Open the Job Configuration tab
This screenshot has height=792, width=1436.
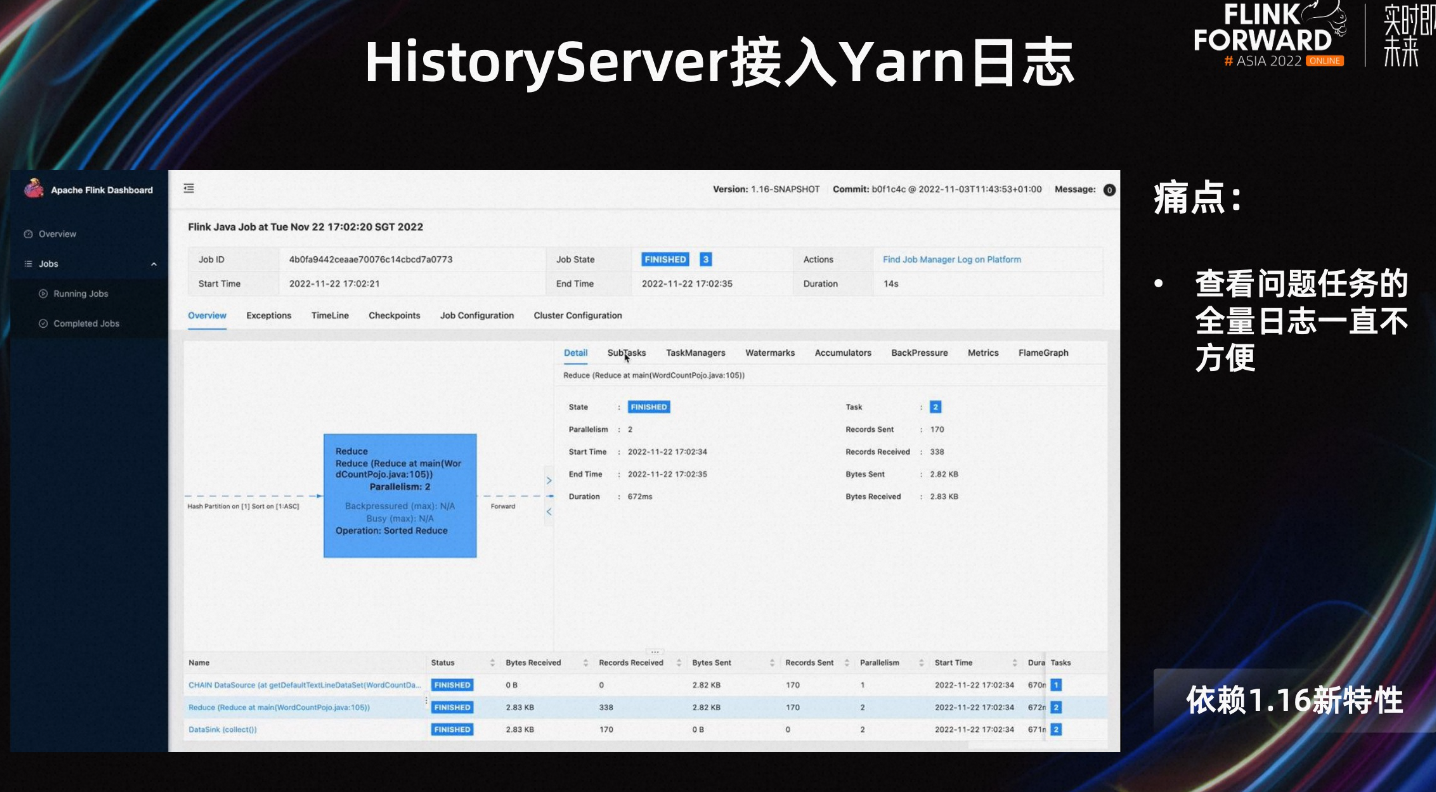(x=477, y=315)
